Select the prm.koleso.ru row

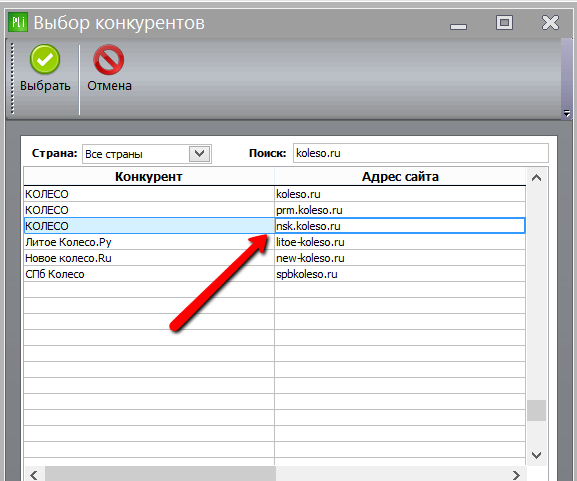tap(275, 210)
